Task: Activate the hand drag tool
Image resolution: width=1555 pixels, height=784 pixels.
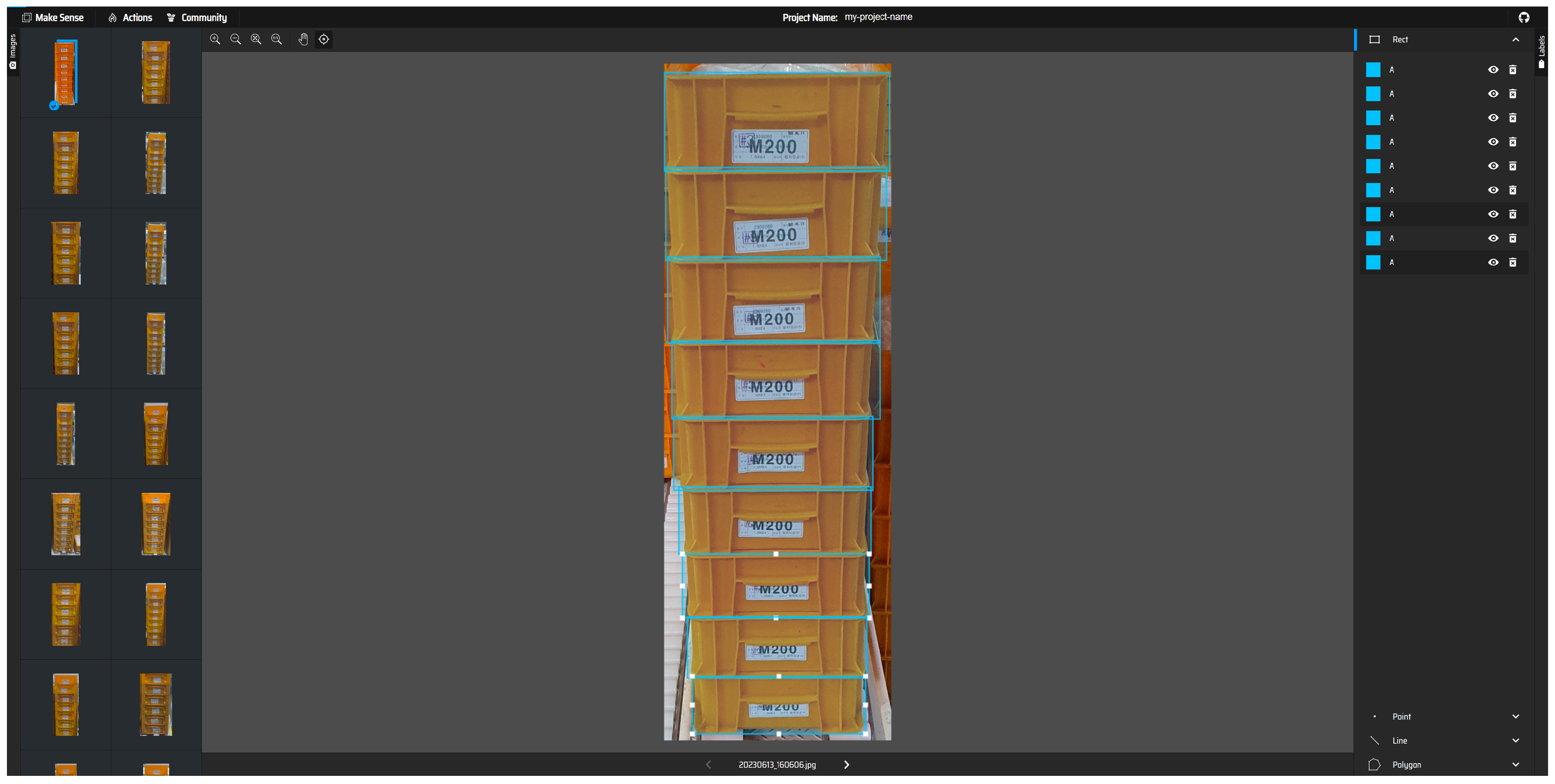Action: point(303,39)
